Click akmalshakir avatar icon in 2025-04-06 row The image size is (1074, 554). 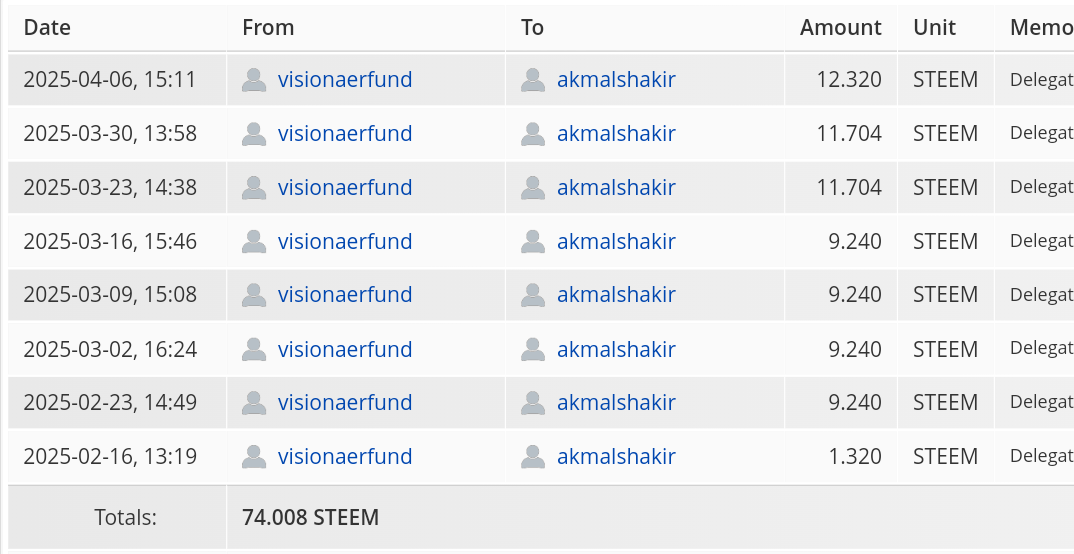(533, 80)
